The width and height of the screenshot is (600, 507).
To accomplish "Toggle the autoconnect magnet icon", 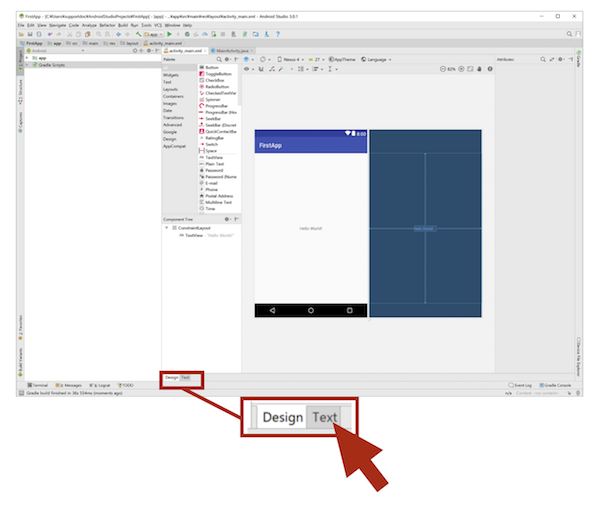I will point(261,69).
